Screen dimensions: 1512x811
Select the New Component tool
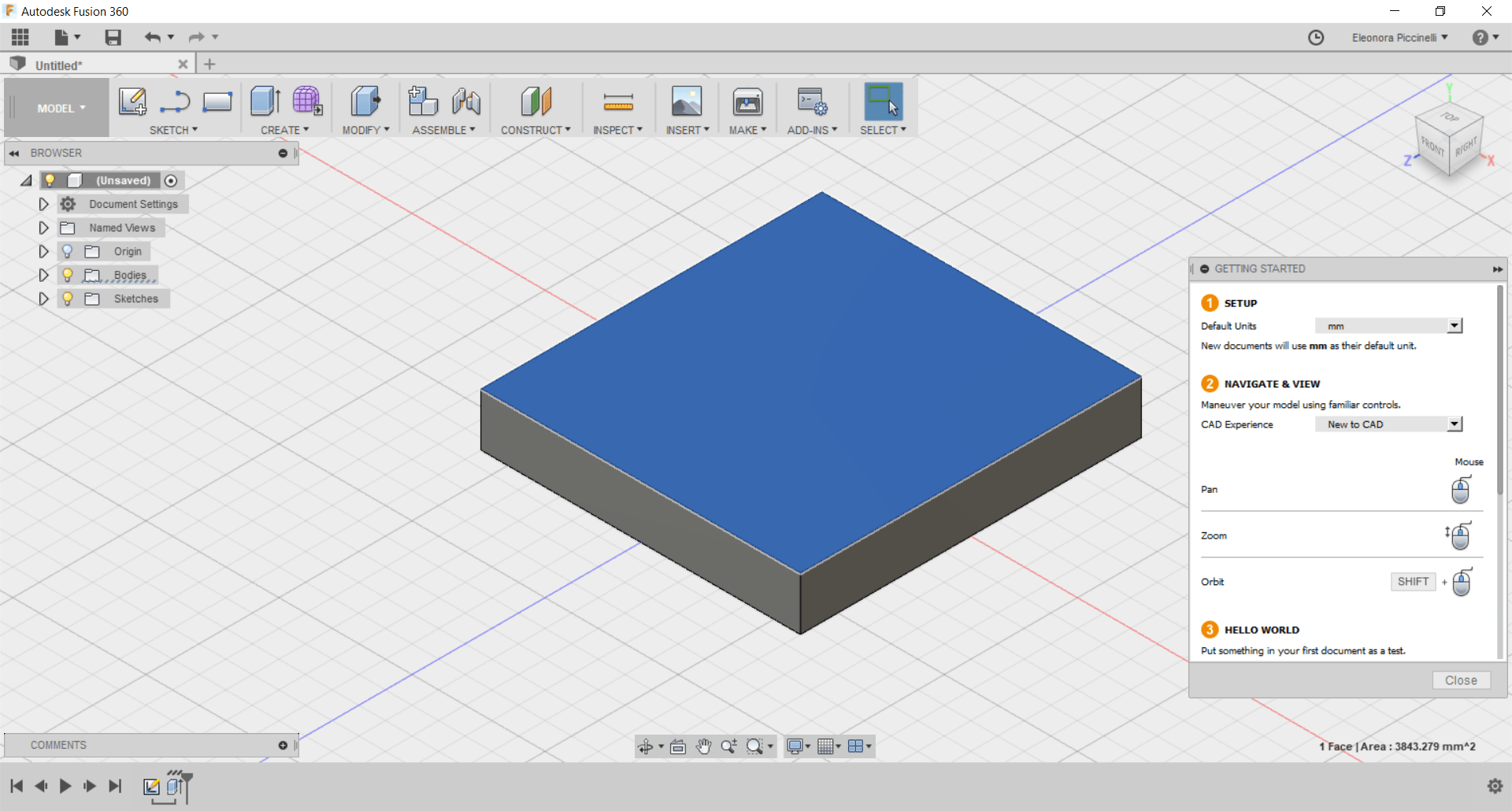pos(423,102)
